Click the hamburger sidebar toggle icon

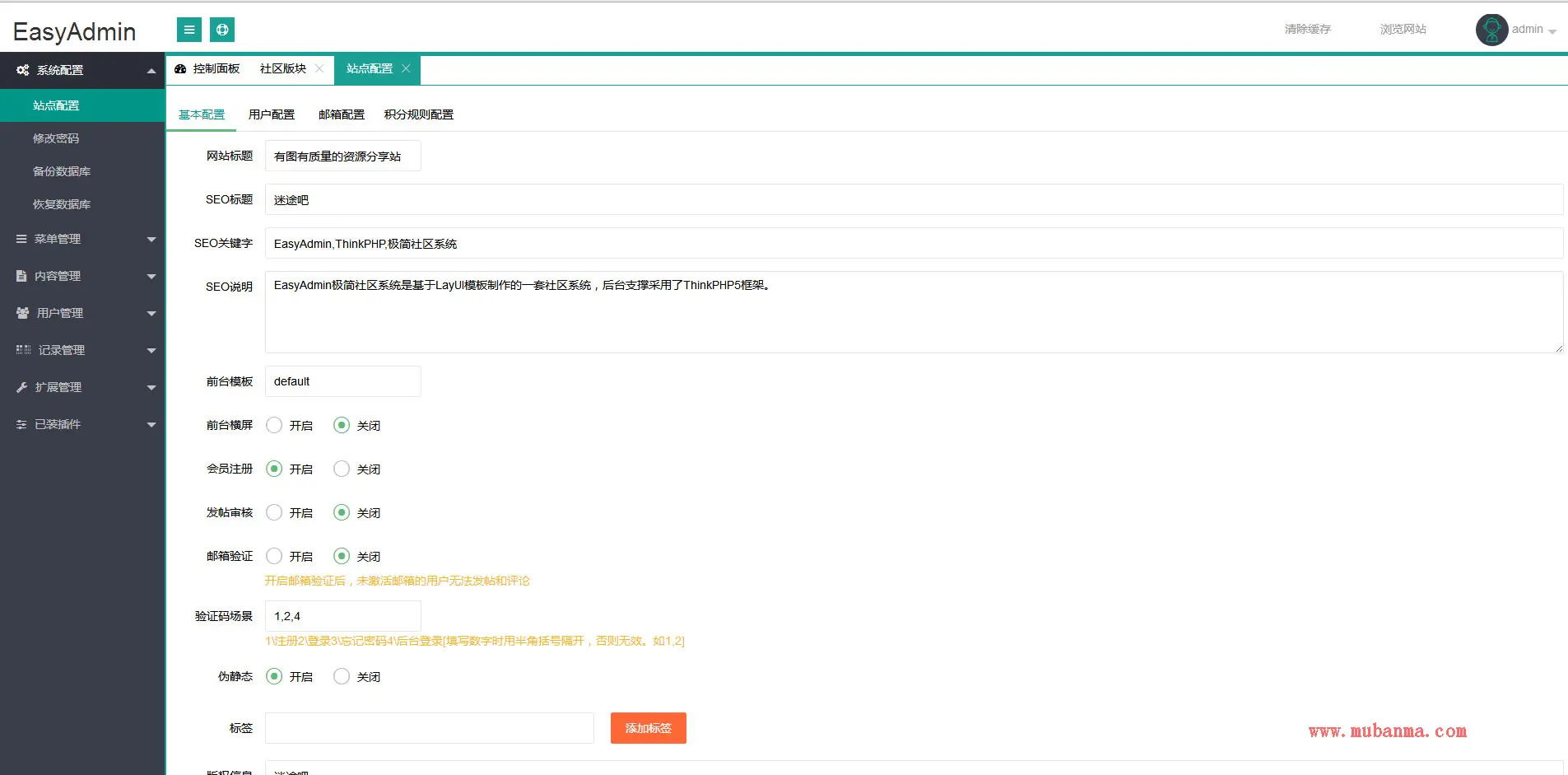pos(188,30)
